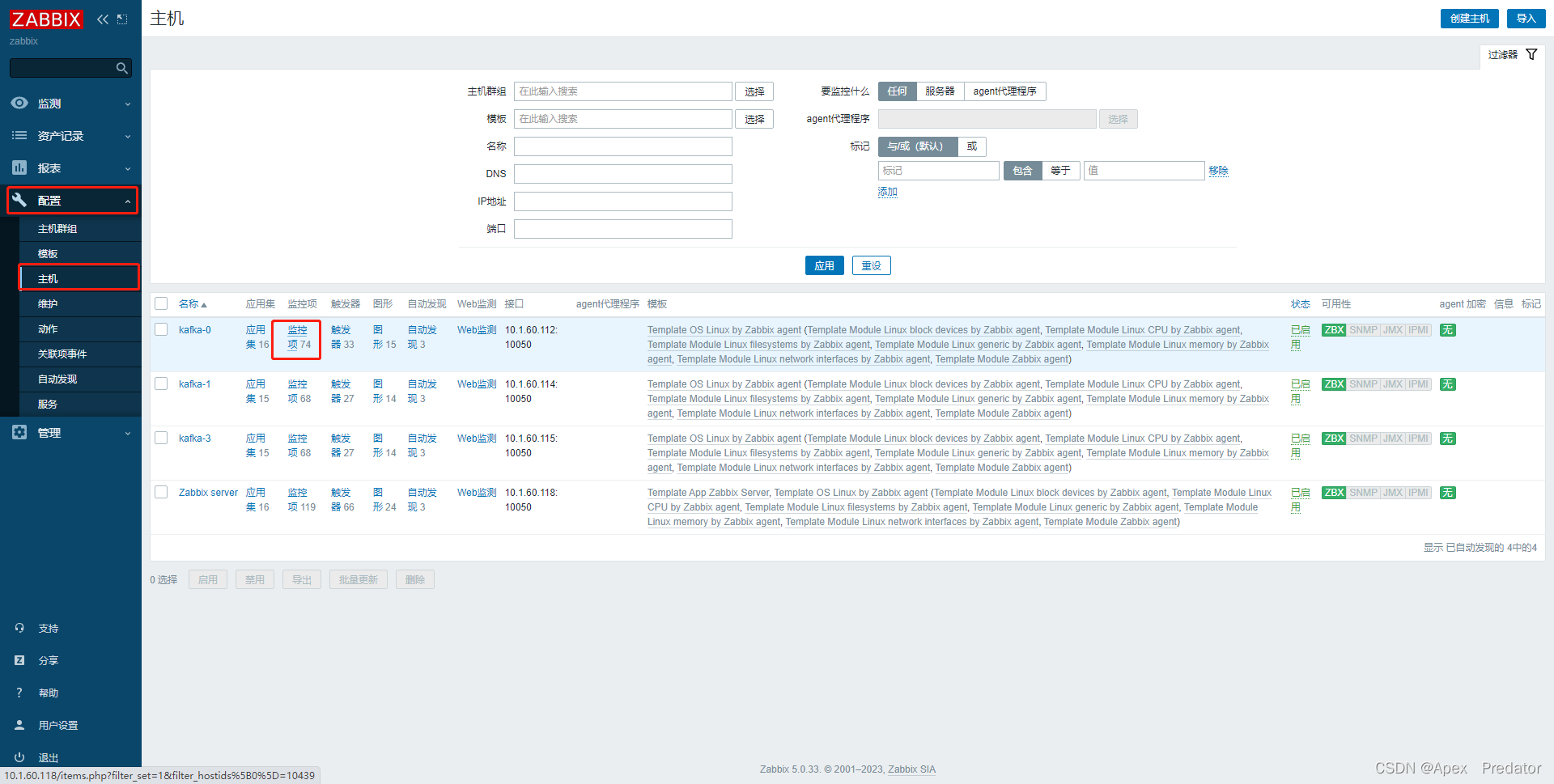
Task: Click 添加 tag link
Action: click(888, 192)
